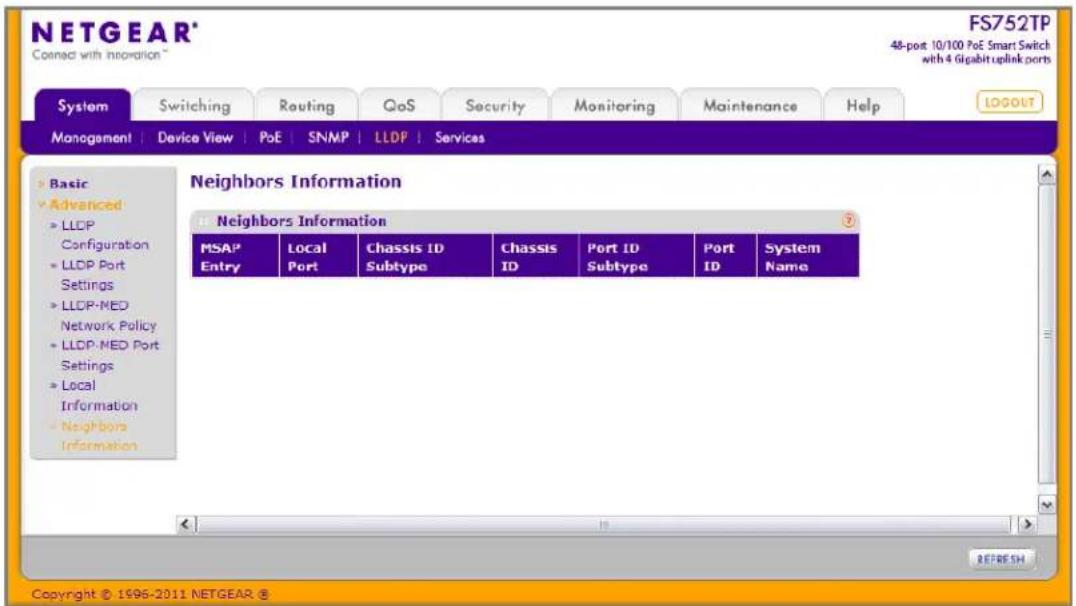
Task: Click vertical scrollbar down arrow
Action: pyautogui.click(x=1046, y=505)
